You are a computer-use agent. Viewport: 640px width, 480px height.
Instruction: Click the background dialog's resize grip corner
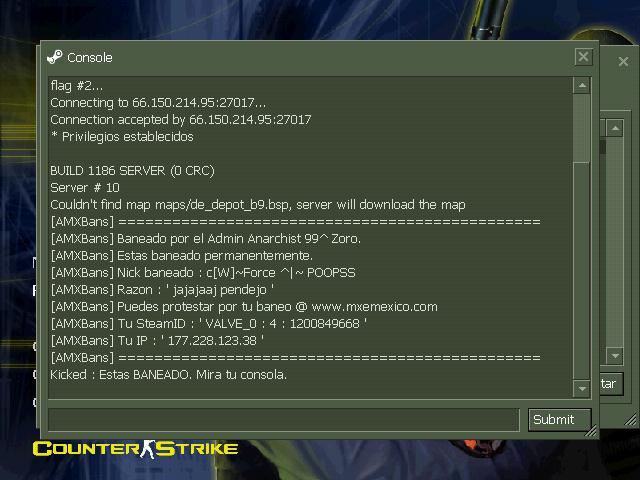(631, 419)
